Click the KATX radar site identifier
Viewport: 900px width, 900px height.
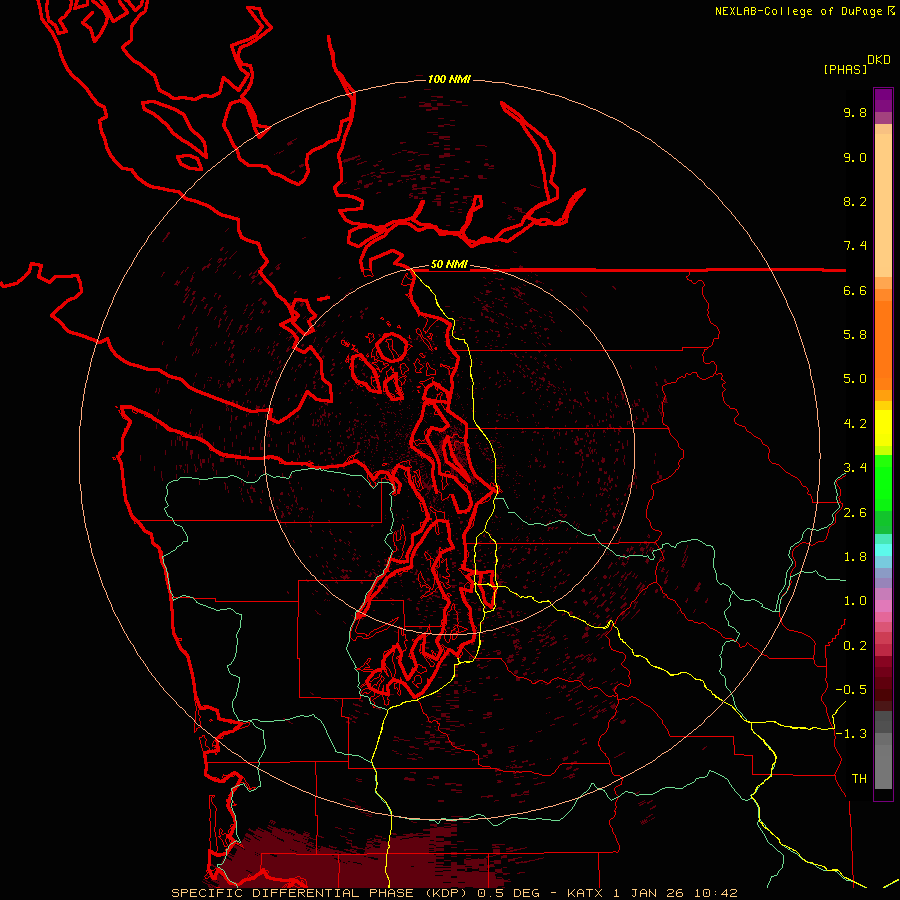pyautogui.click(x=587, y=893)
